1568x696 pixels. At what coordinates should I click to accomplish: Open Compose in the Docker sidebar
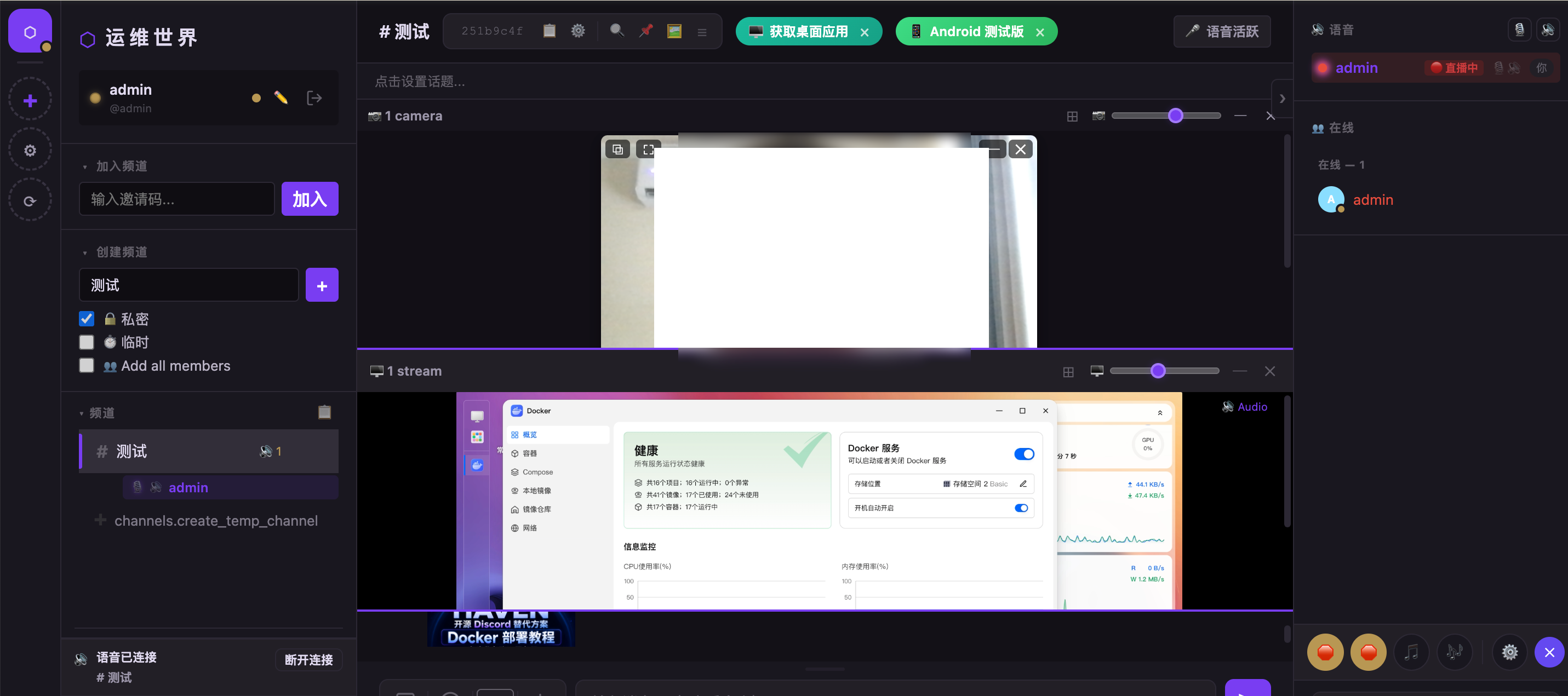[x=558, y=472]
